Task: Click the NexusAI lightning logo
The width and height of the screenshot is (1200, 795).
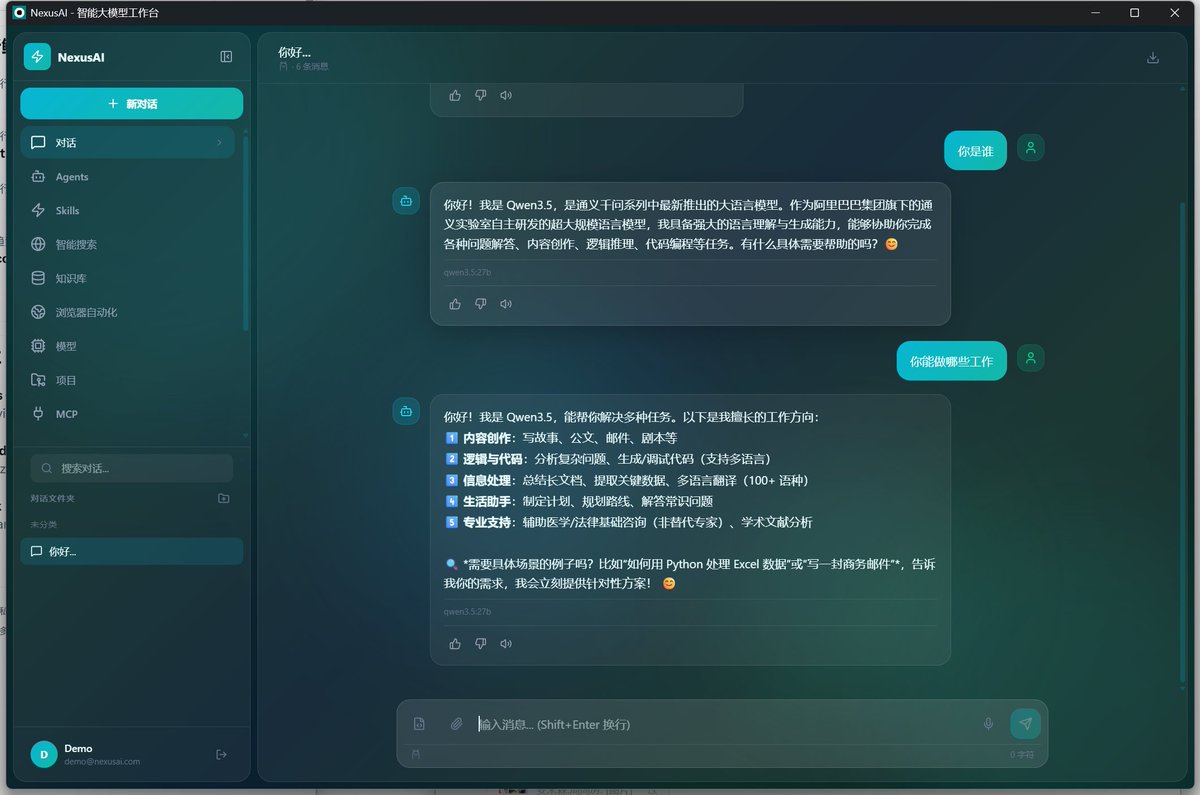Action: point(37,57)
